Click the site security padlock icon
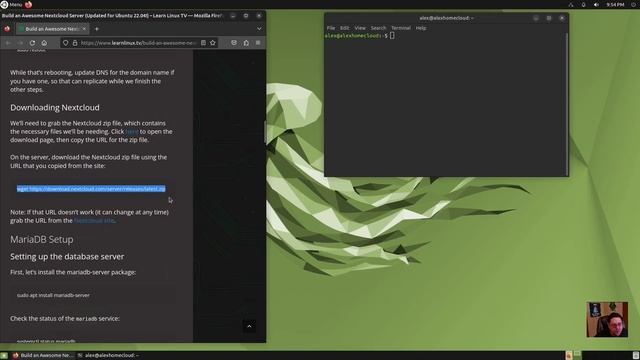 point(75,43)
